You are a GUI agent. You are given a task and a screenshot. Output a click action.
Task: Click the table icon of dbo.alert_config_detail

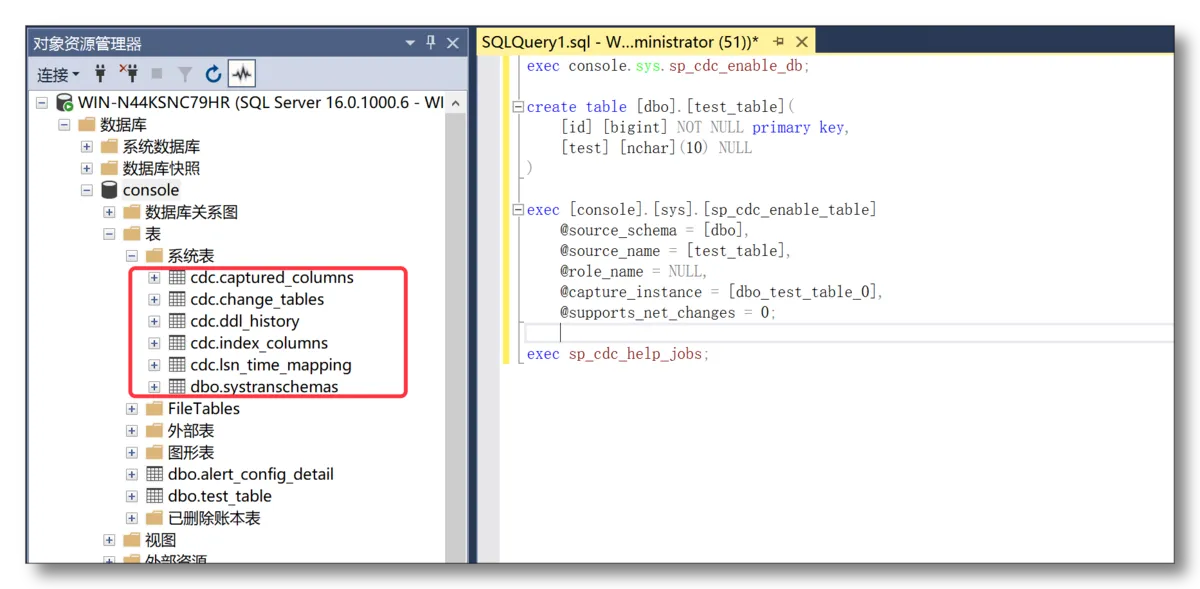coord(155,474)
